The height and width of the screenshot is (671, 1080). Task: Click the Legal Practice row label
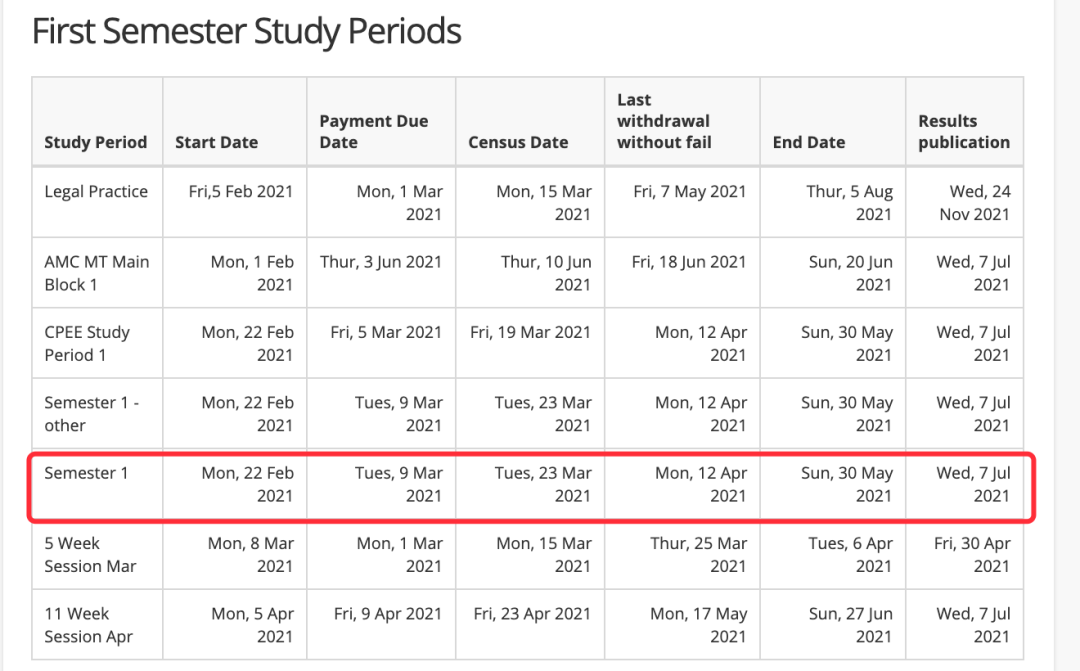coord(96,192)
